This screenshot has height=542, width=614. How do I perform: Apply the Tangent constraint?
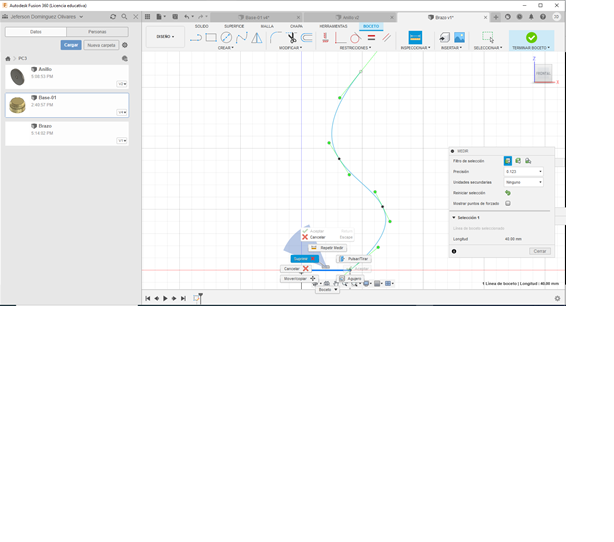tap(355, 38)
